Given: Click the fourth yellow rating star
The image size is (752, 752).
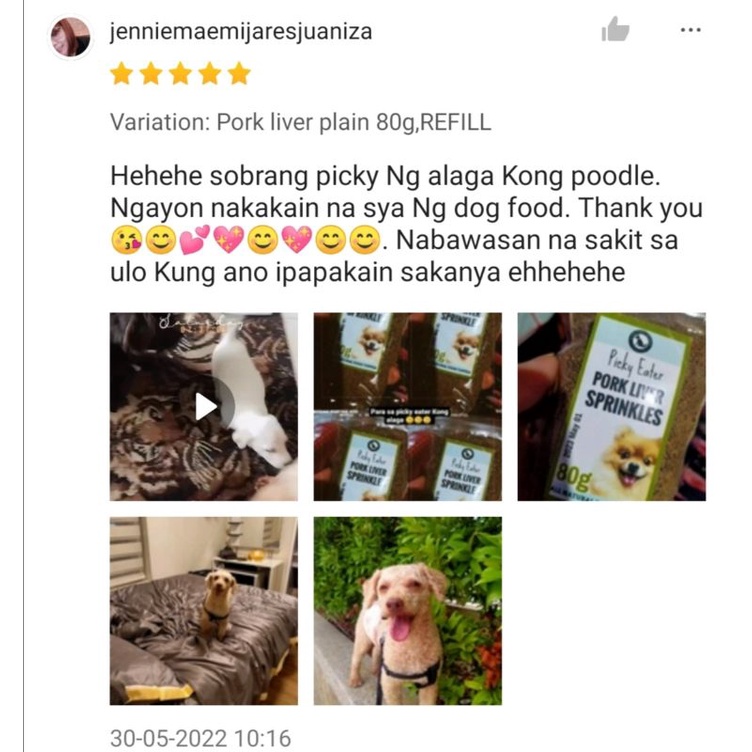Looking at the screenshot, I should pos(210,73).
